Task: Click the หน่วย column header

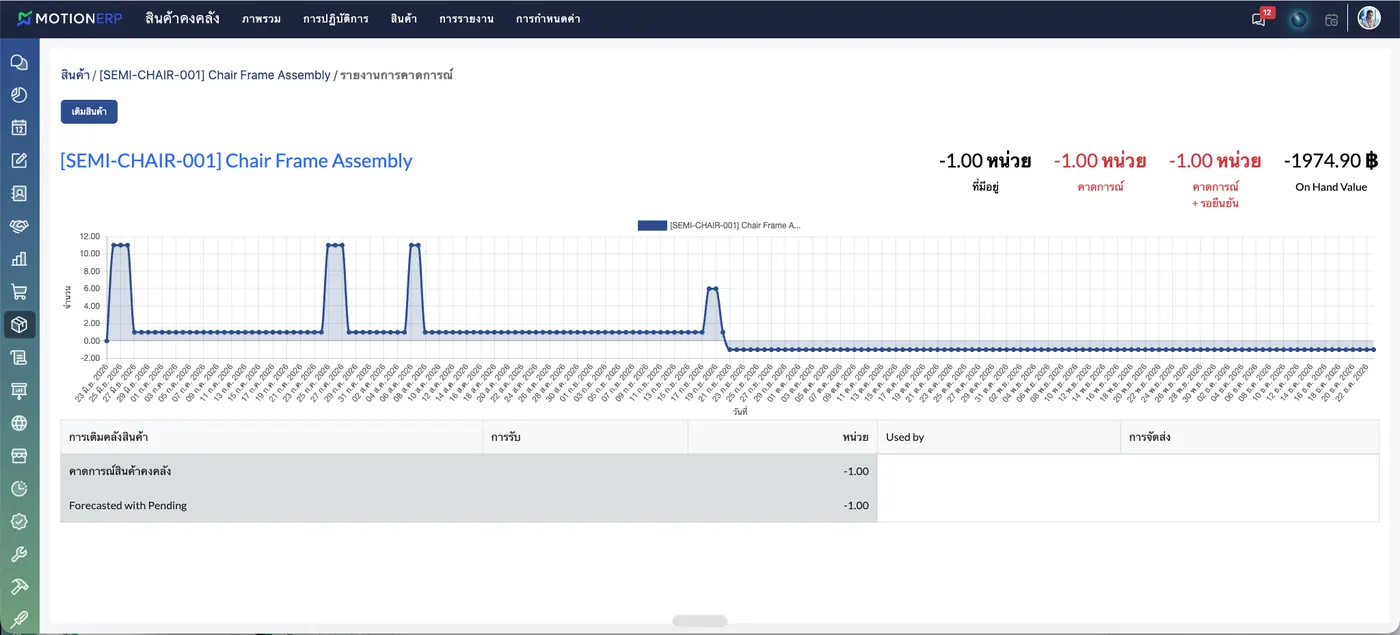Action: tap(783, 437)
